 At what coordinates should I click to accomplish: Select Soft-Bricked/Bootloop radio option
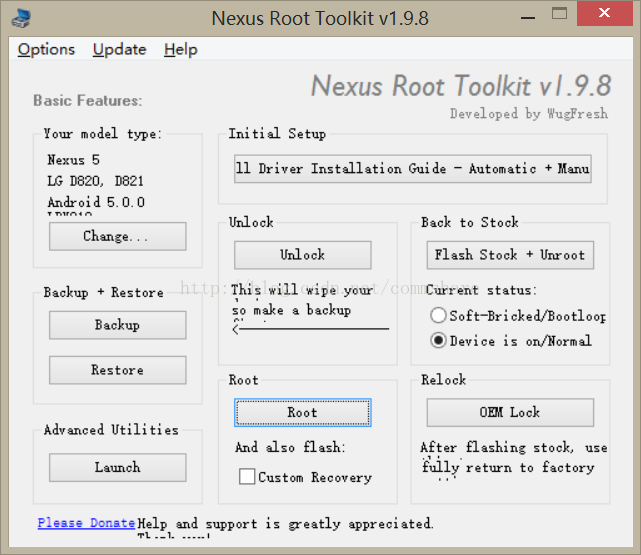(x=518, y=316)
